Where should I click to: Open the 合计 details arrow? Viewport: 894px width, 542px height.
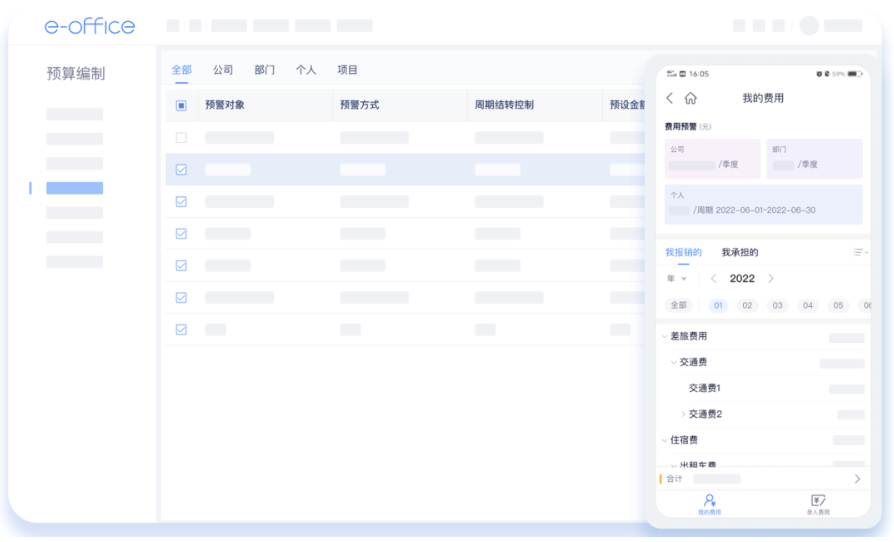point(857,479)
